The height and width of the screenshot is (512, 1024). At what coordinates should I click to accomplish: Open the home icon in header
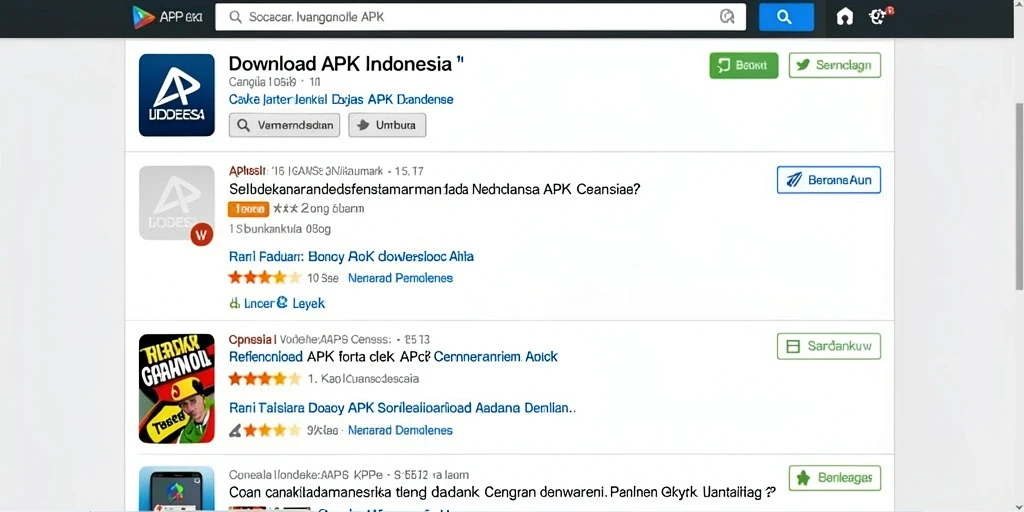tap(844, 17)
